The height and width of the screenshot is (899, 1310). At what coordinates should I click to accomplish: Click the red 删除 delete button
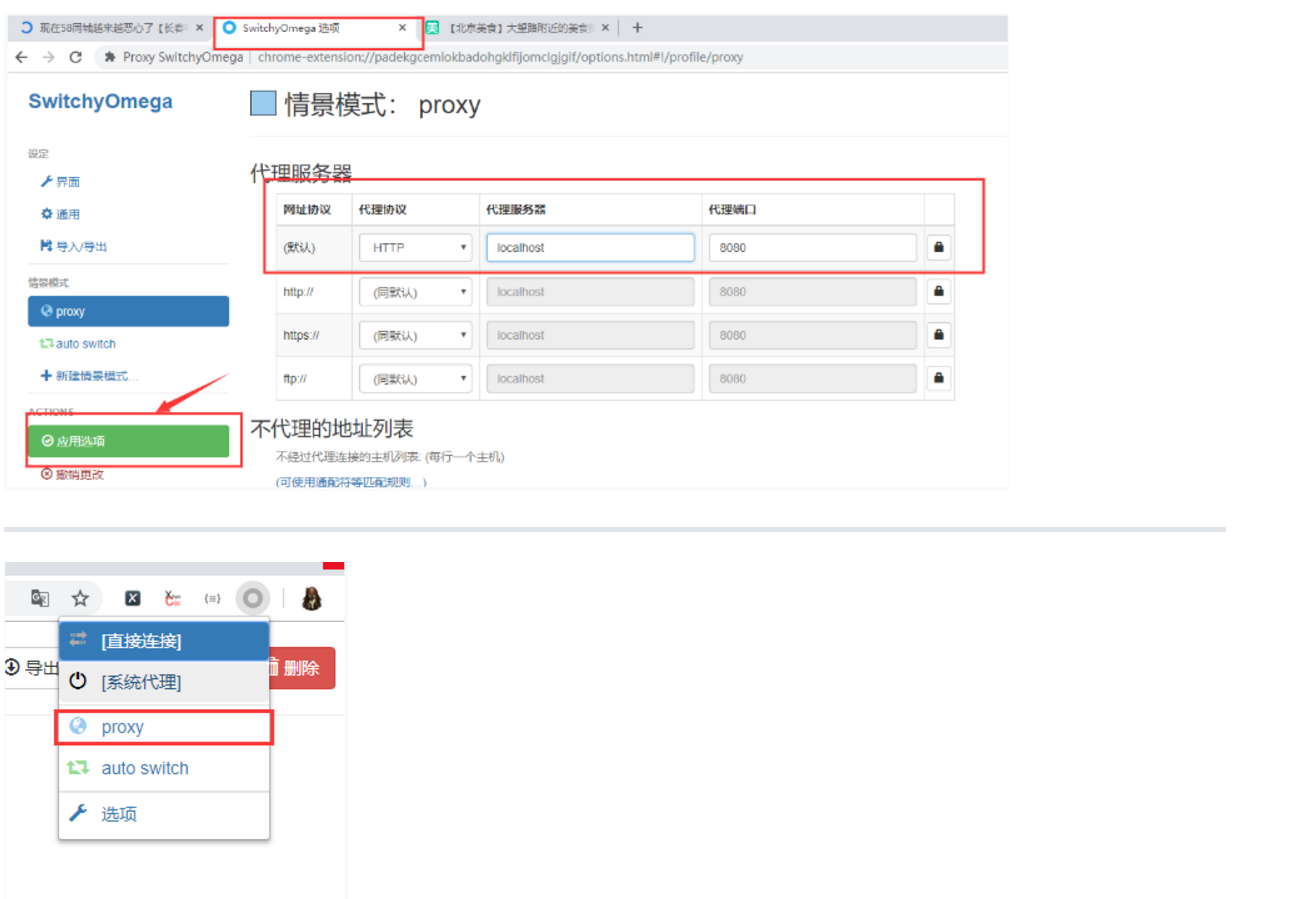(299, 668)
